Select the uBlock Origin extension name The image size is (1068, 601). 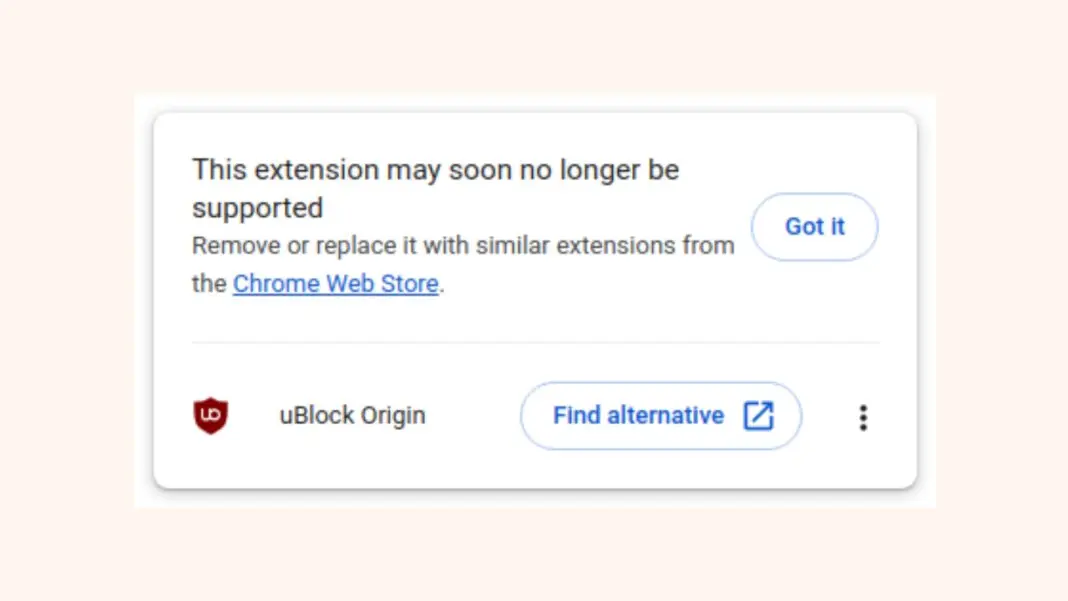pyautogui.click(x=353, y=415)
